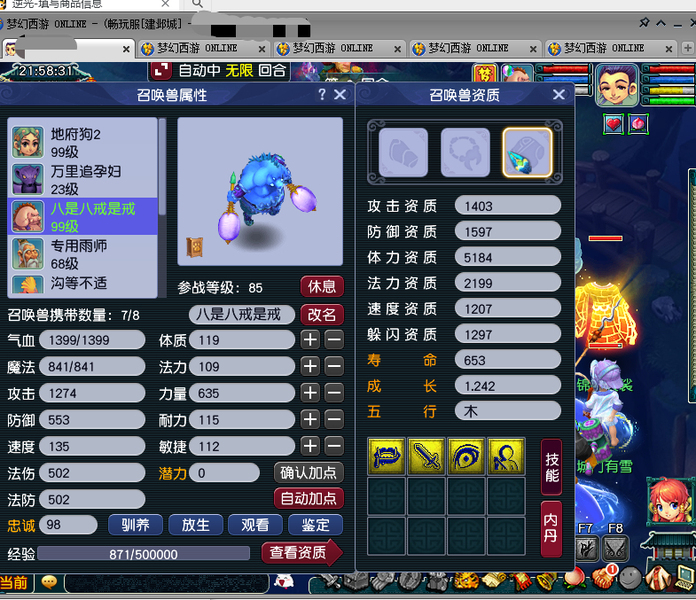Click the red heart status icon
This screenshot has width=696, height=600.
[x=613, y=124]
